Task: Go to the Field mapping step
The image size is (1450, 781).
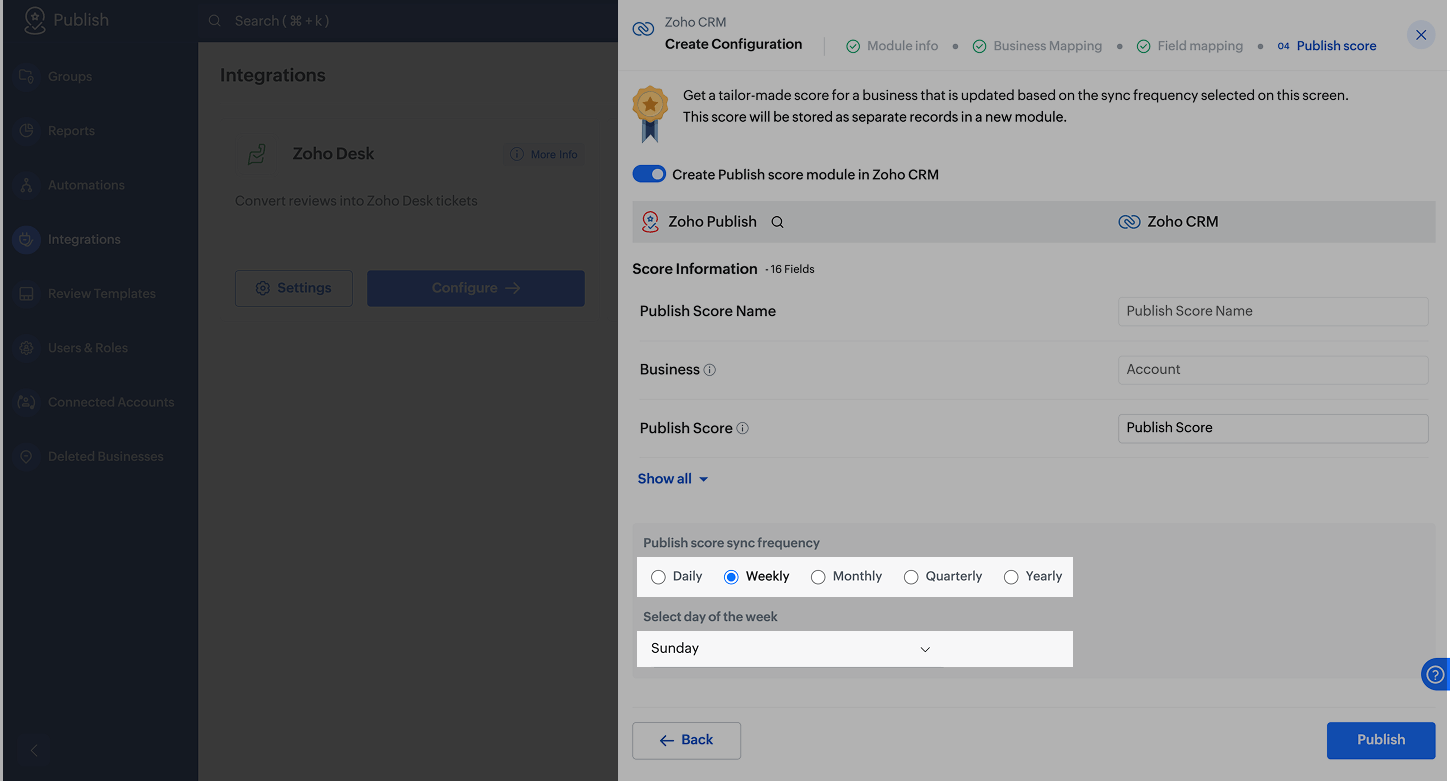Action: point(1190,46)
